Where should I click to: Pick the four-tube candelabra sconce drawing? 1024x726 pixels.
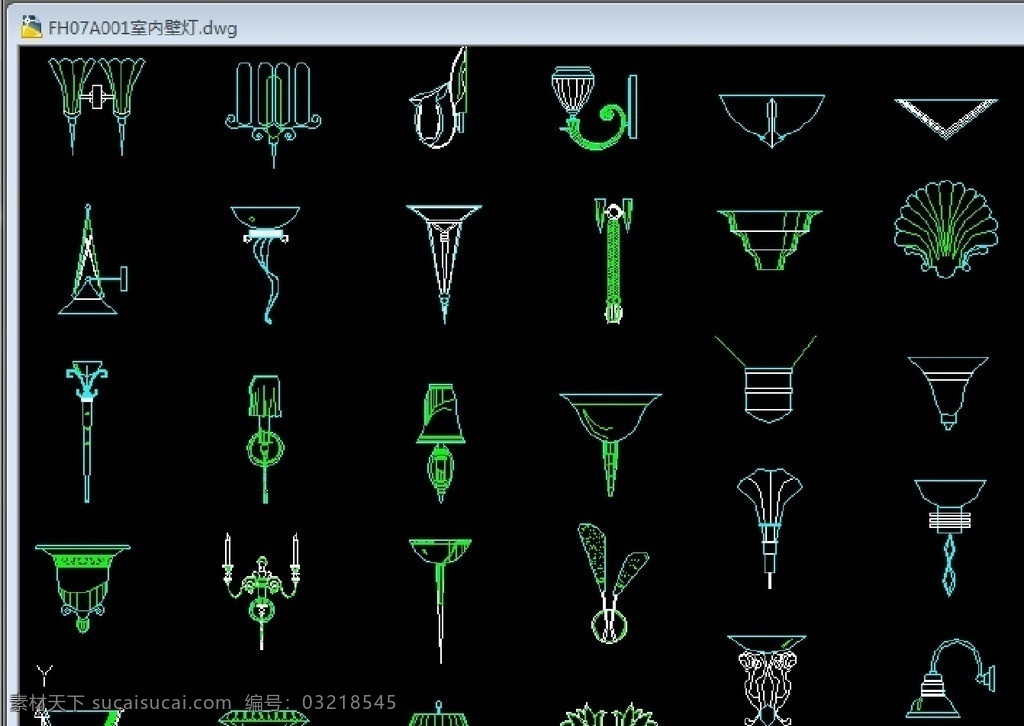tap(273, 114)
